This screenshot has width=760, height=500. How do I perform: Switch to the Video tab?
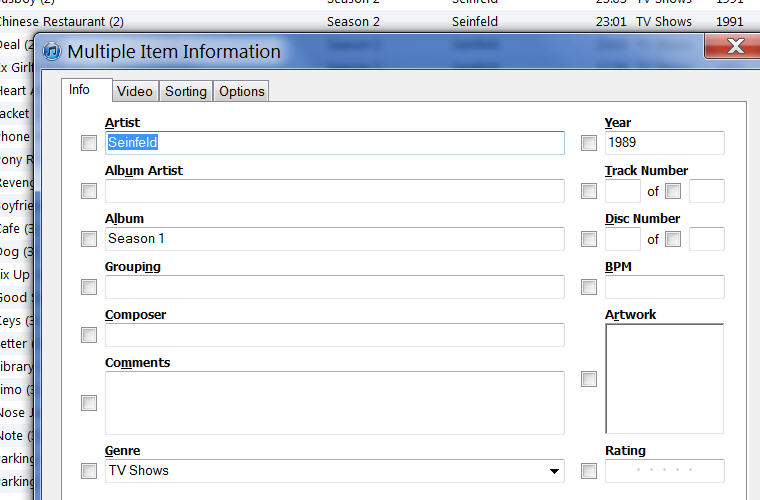[x=135, y=91]
